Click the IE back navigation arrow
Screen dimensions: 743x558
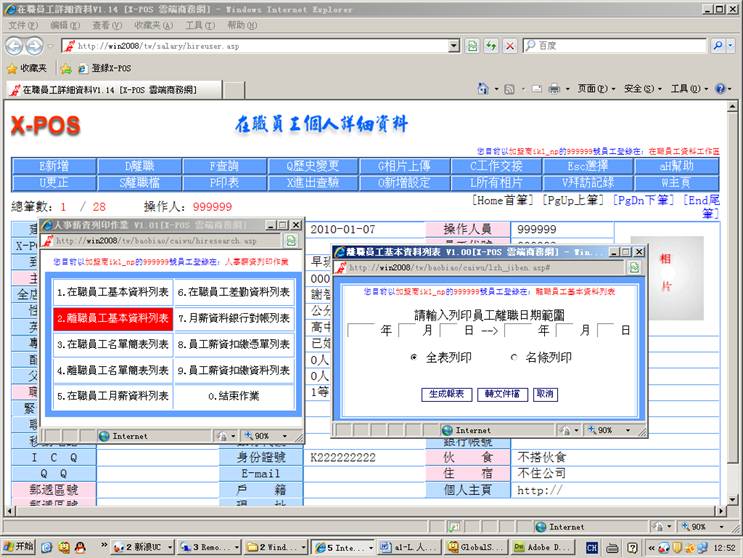16,46
